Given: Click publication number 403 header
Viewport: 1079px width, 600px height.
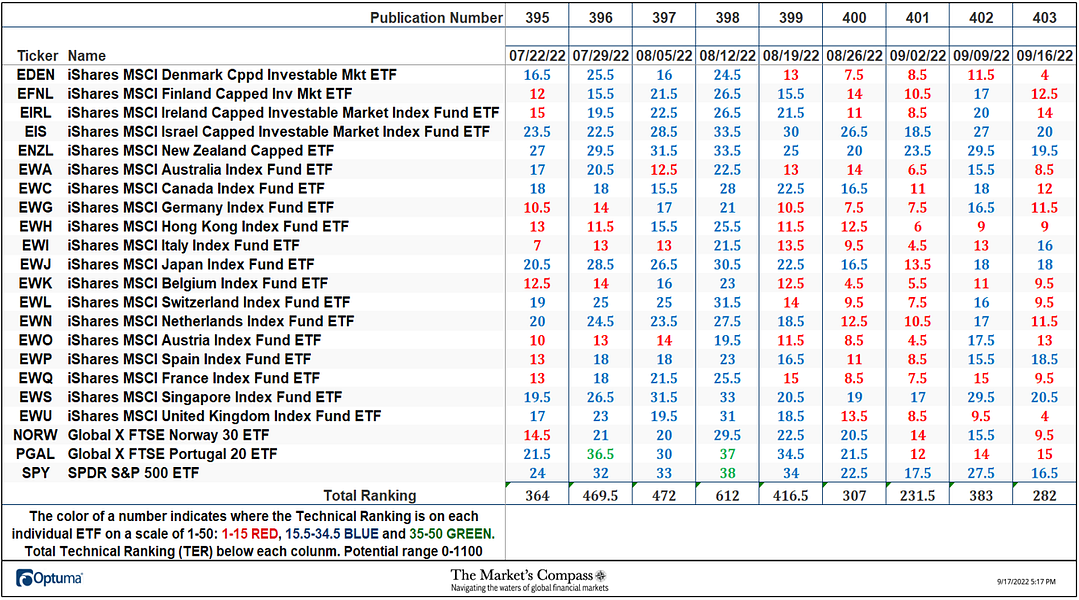Looking at the screenshot, I should point(1045,18).
